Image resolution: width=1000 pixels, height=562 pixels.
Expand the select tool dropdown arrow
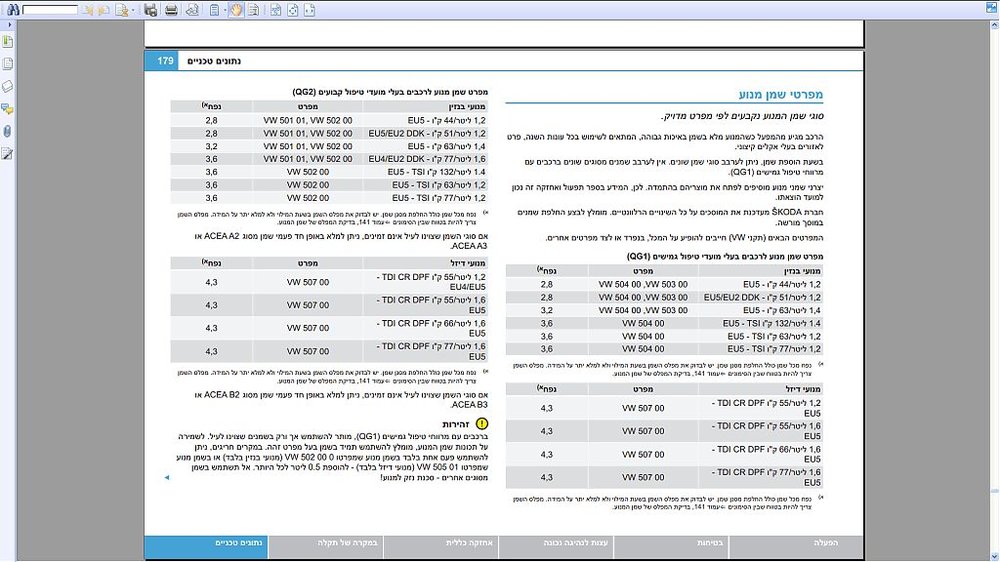pyautogui.click(x=225, y=10)
